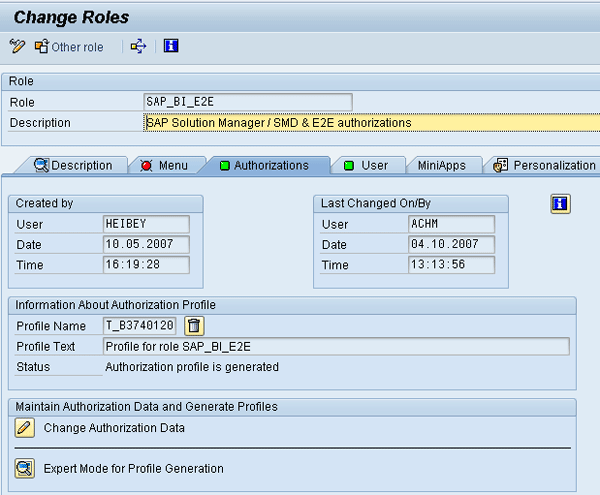Open the Personalization tab
The image size is (600, 495).
click(545, 165)
